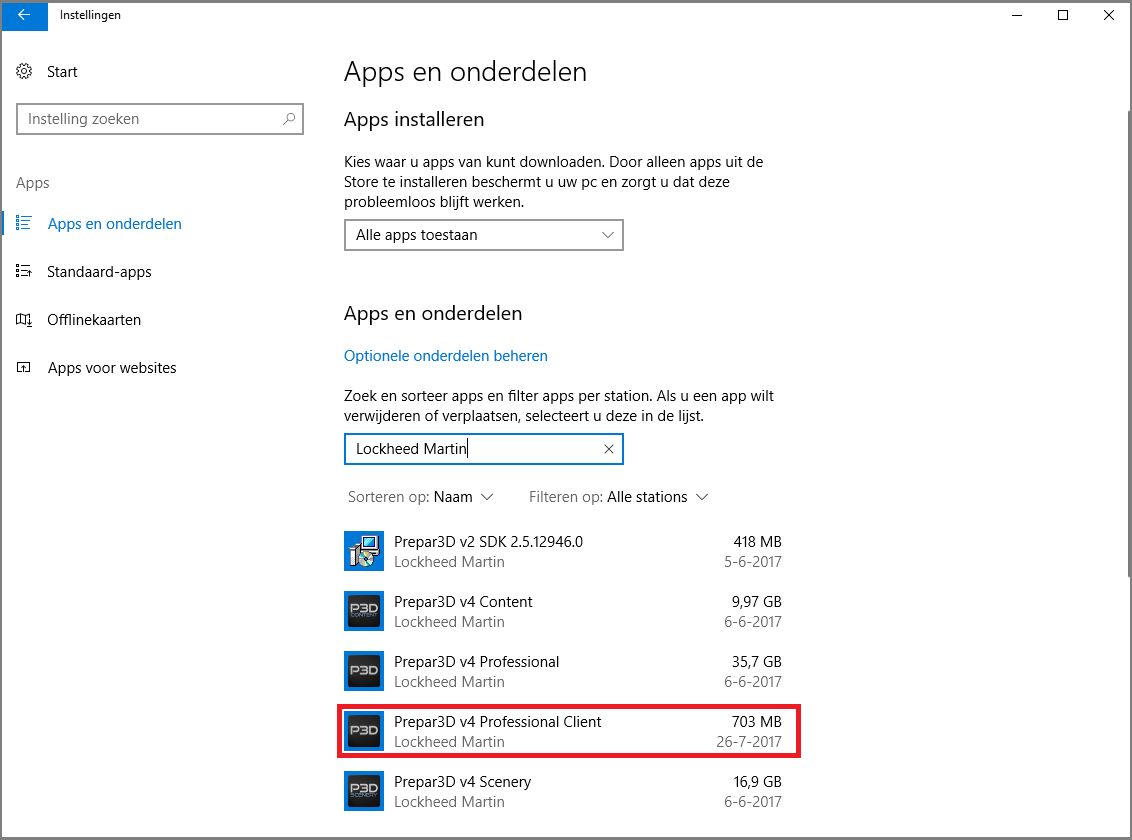This screenshot has height=840, width=1132.
Task: Open Offlinekaarten in sidebar
Action: pos(94,320)
